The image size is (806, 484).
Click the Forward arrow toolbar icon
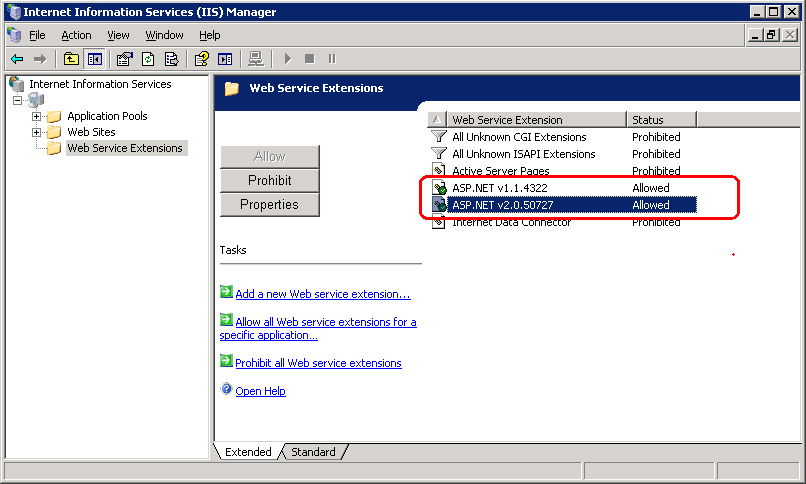[x=40, y=59]
